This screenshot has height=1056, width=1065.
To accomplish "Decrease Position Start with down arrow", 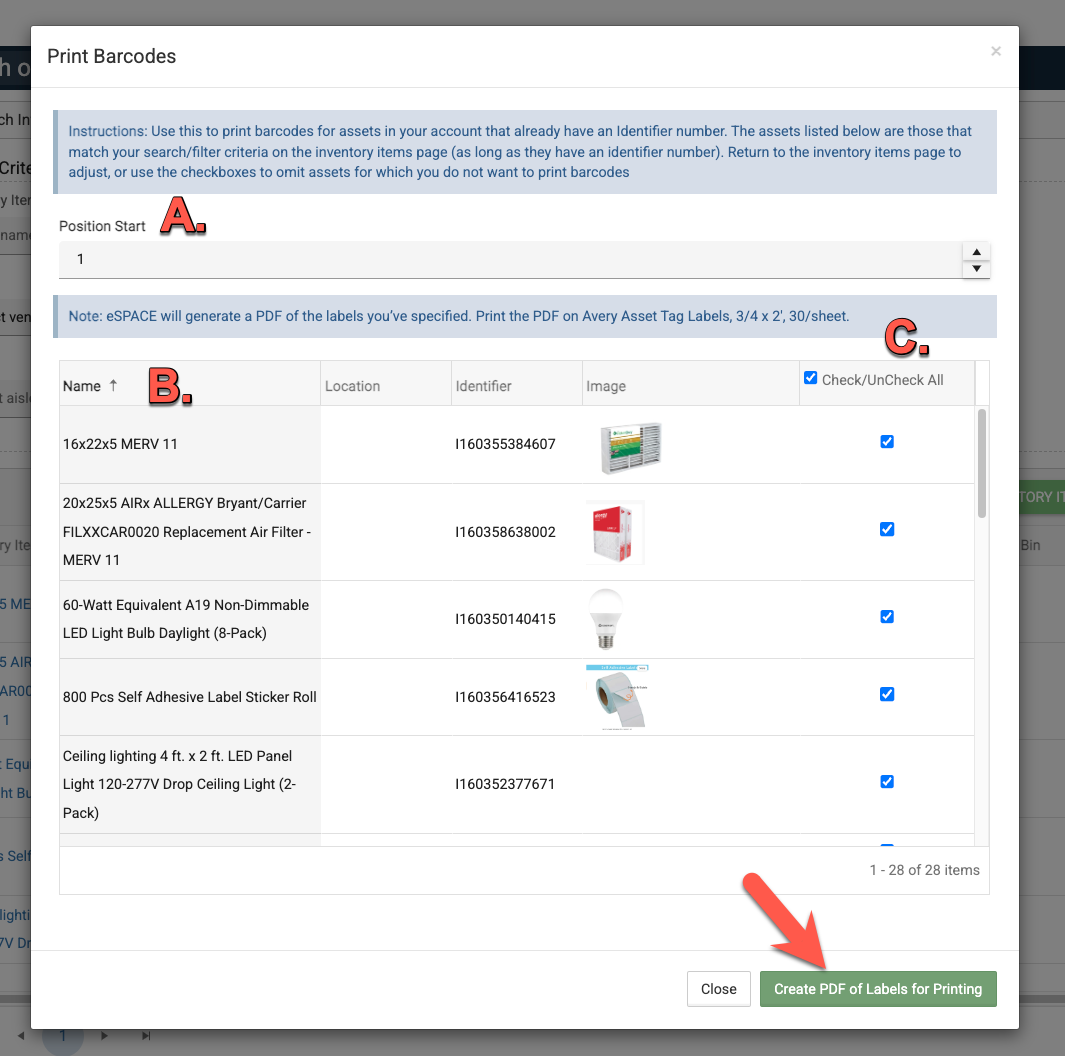I will tap(975, 269).
